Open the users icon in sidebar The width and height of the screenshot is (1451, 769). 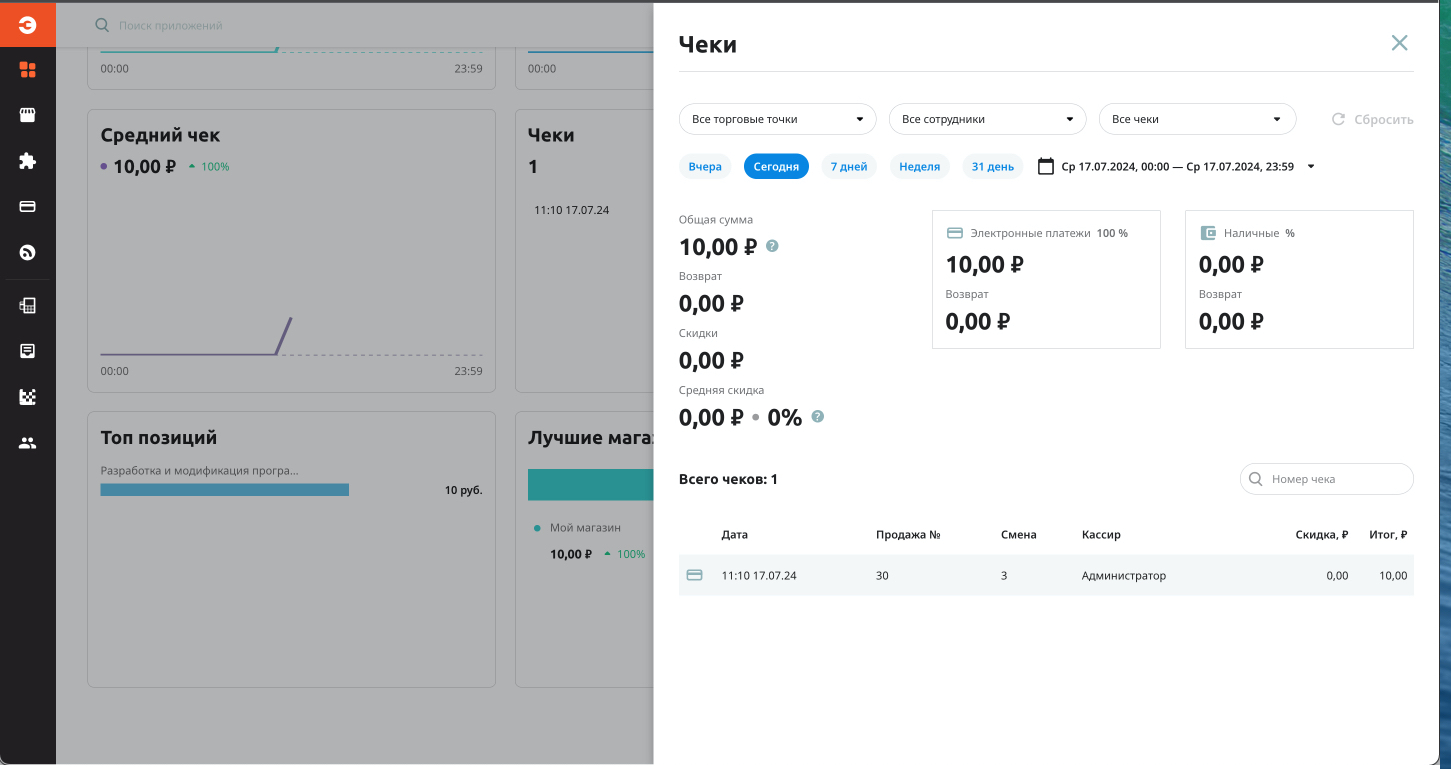[28, 443]
